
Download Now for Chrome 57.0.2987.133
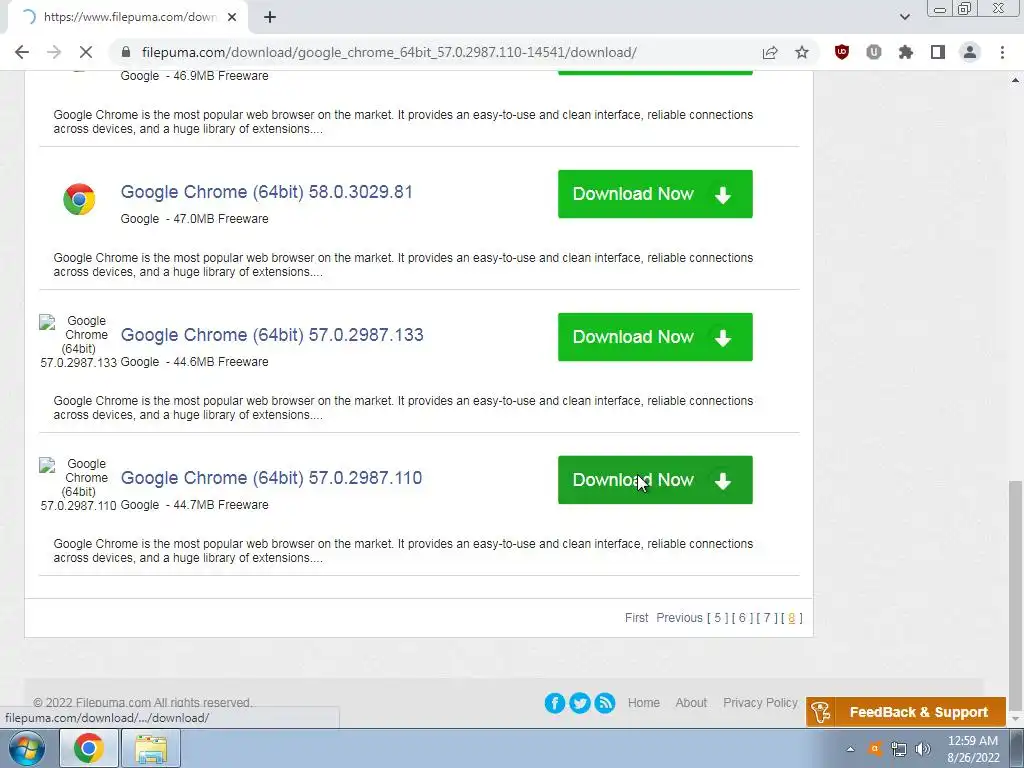tap(655, 337)
